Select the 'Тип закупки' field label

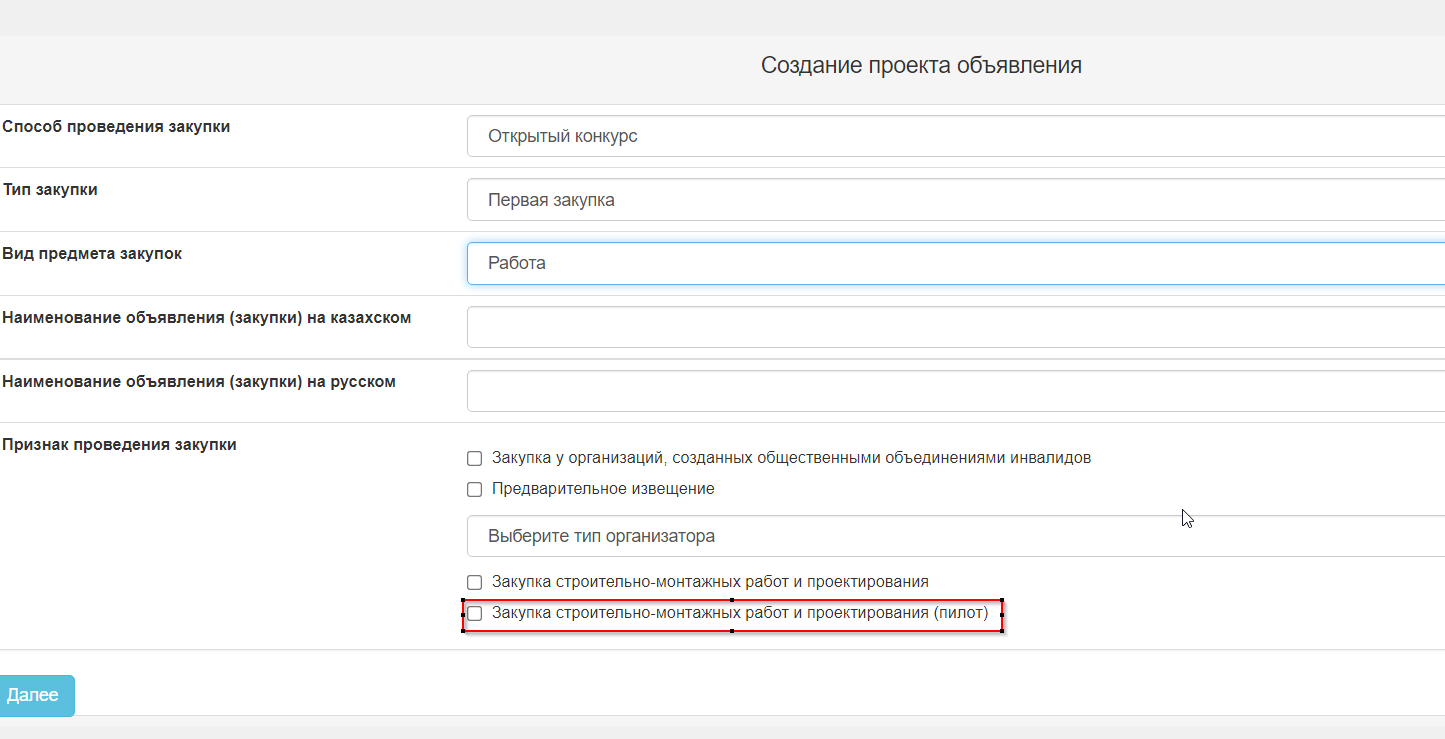[50, 189]
